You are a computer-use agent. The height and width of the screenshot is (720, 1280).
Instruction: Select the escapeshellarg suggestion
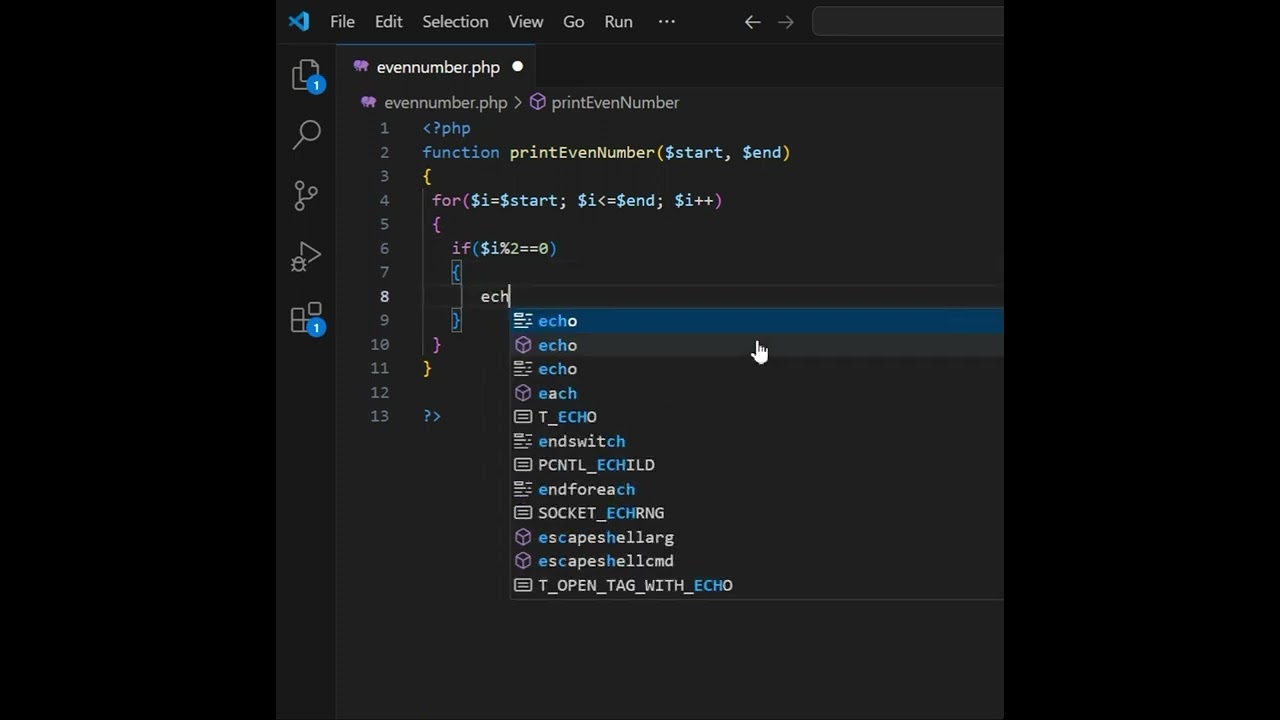[x=757, y=537]
